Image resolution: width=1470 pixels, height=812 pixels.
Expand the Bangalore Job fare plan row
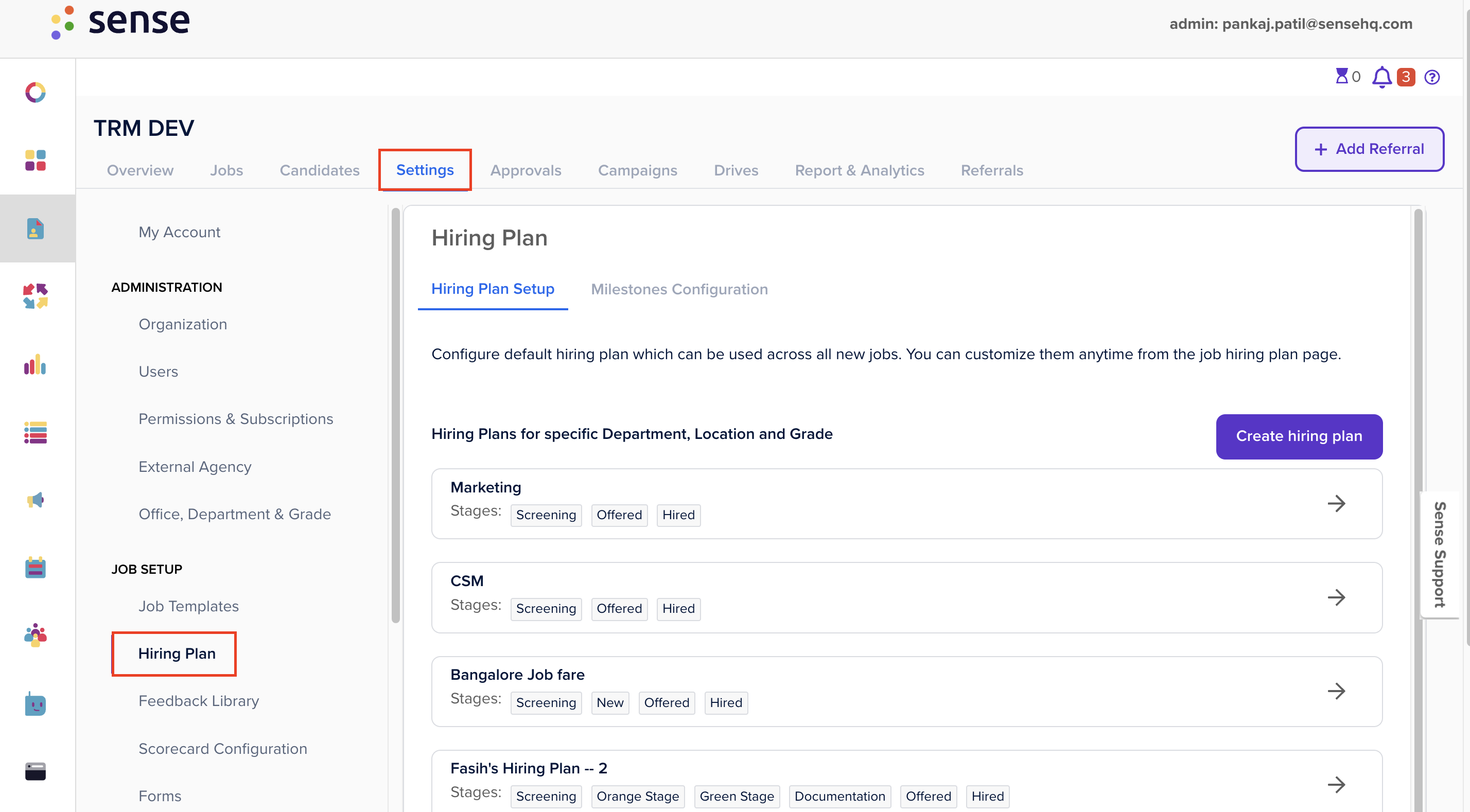pyautogui.click(x=1336, y=691)
